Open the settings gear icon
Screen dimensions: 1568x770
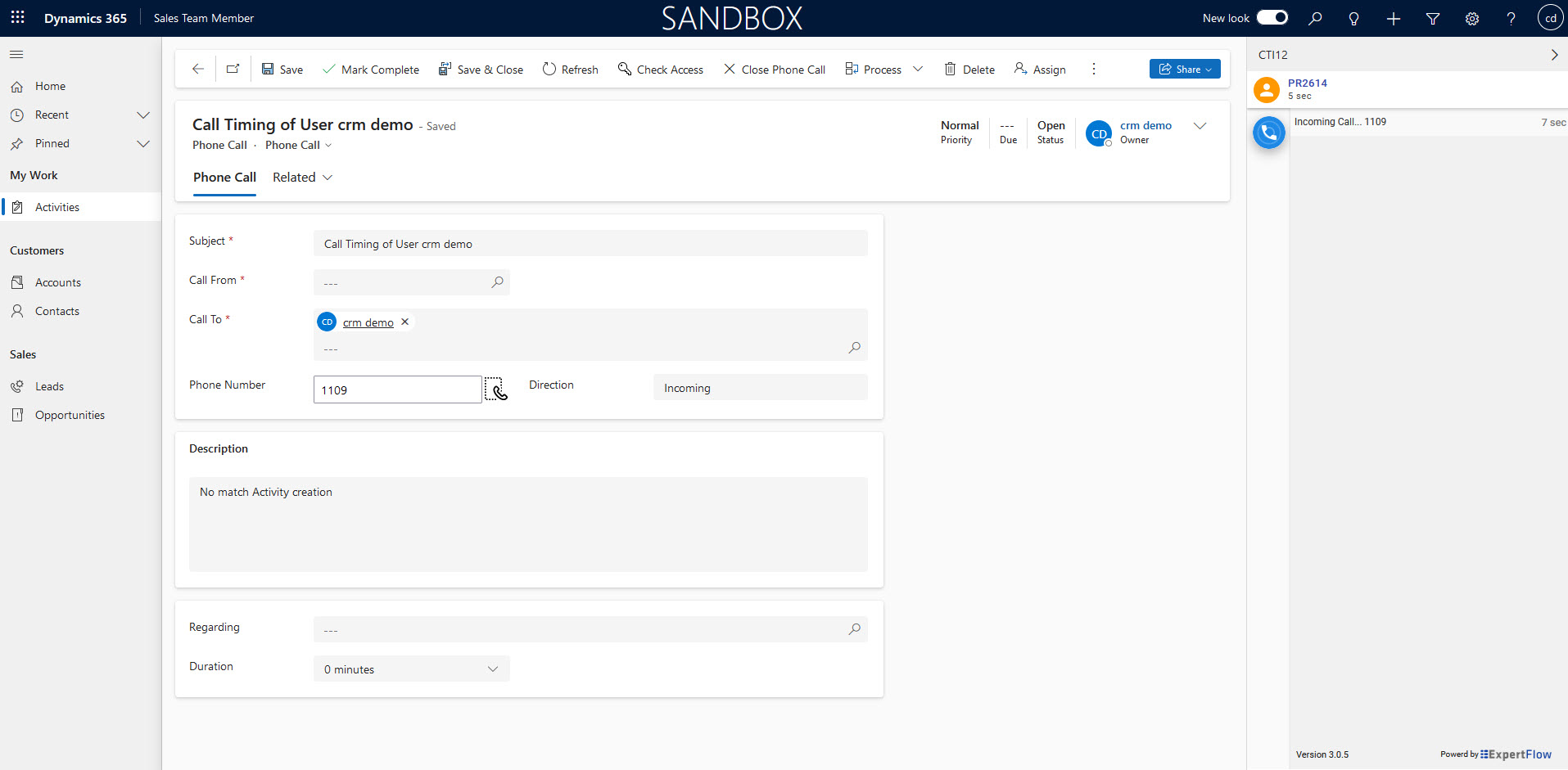pos(1471,19)
